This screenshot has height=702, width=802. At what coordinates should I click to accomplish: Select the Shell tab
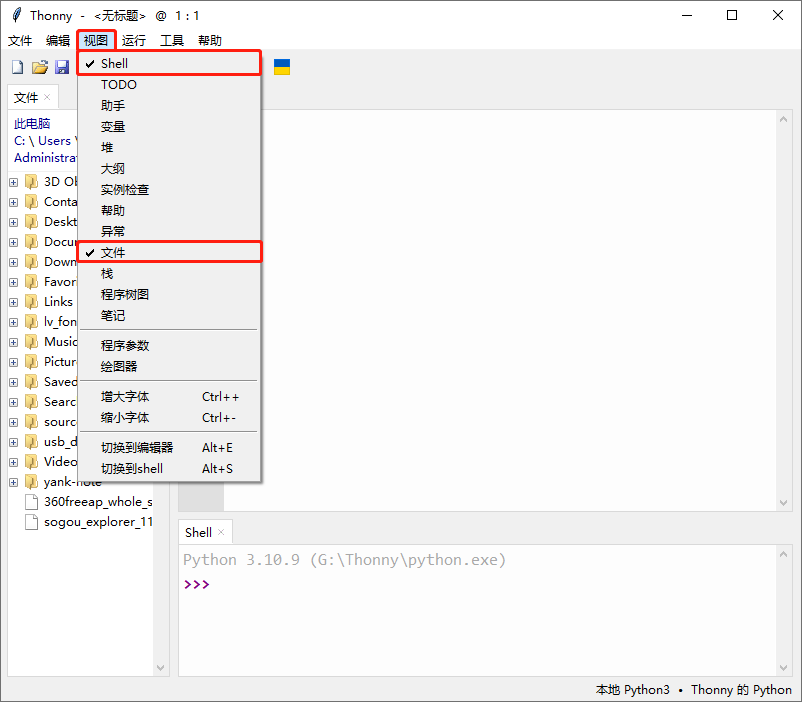tap(198, 533)
